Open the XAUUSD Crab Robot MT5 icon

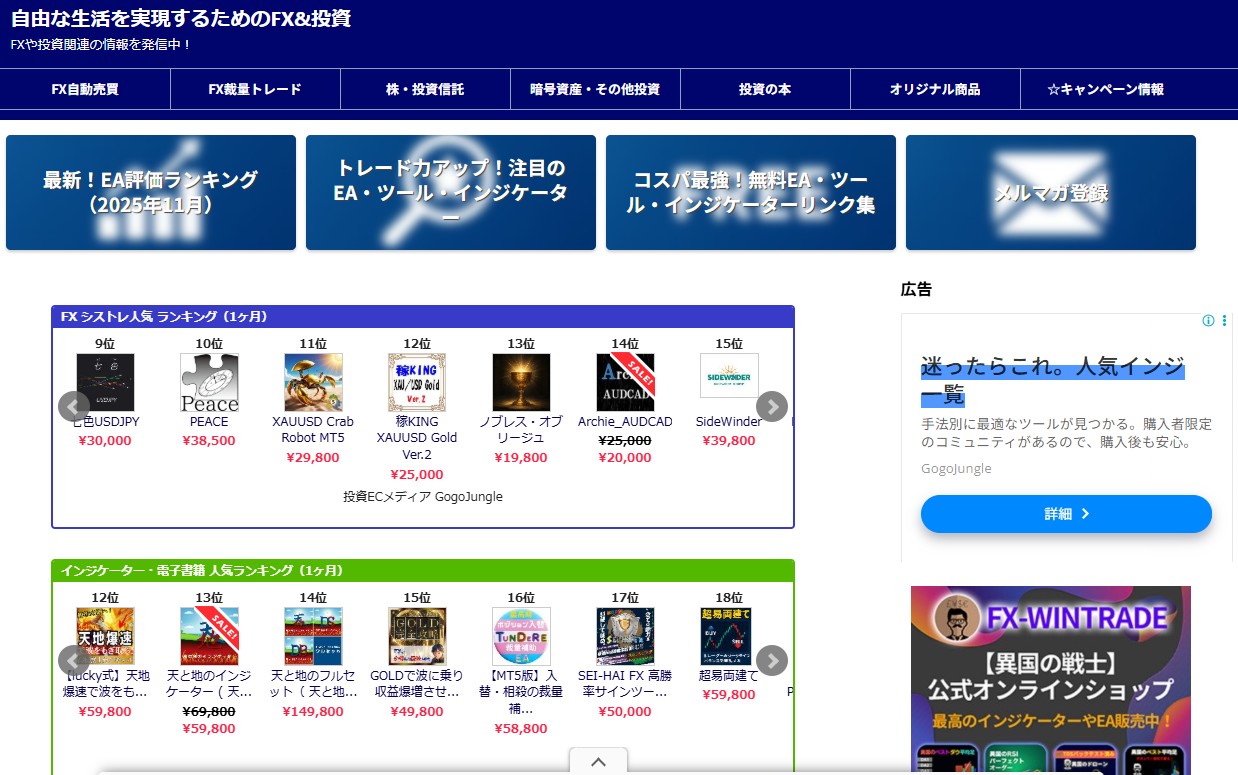click(x=313, y=382)
